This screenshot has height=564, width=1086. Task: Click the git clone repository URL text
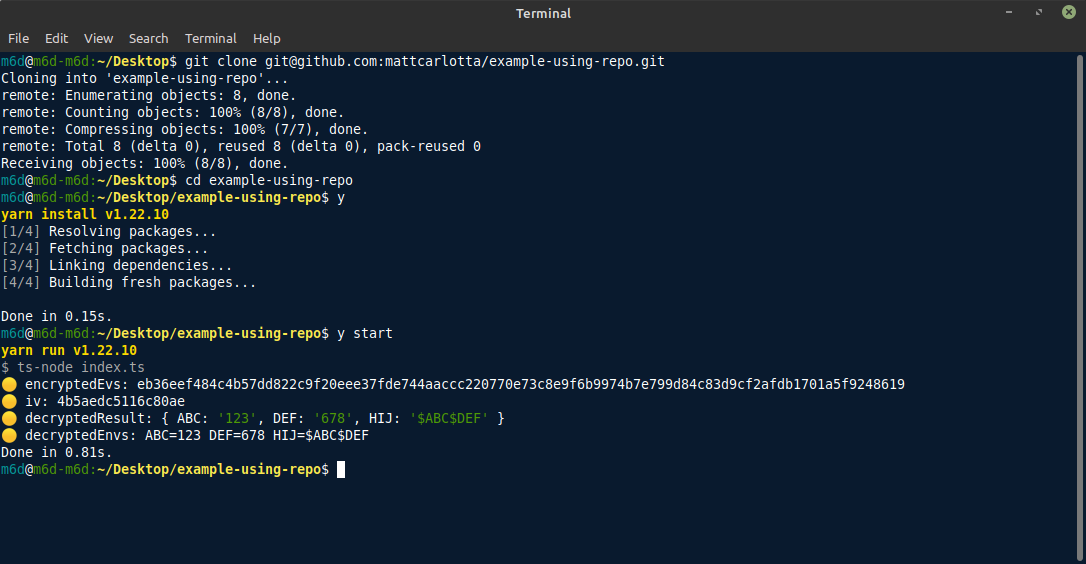click(465, 62)
